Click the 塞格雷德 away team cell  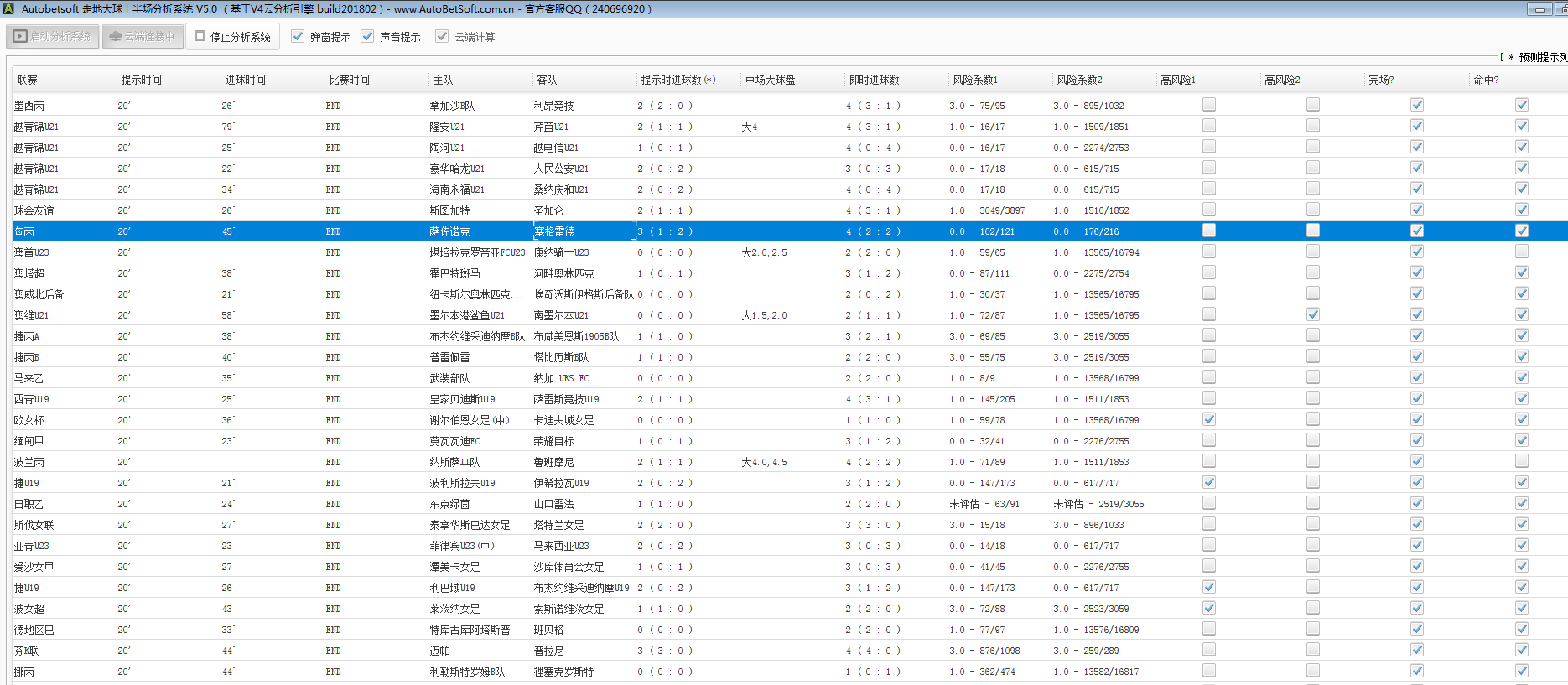(x=554, y=231)
